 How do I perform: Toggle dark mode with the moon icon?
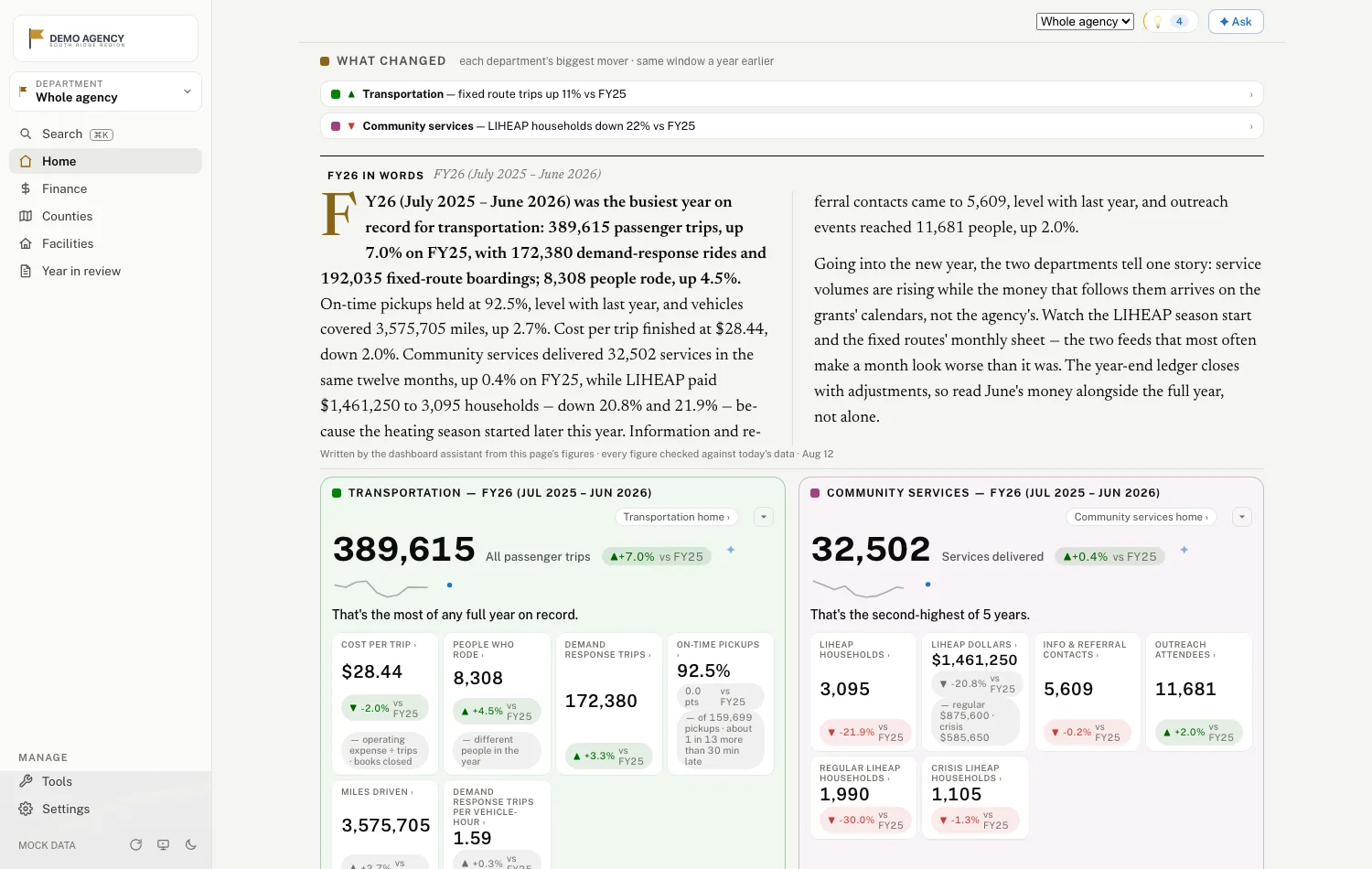(191, 845)
